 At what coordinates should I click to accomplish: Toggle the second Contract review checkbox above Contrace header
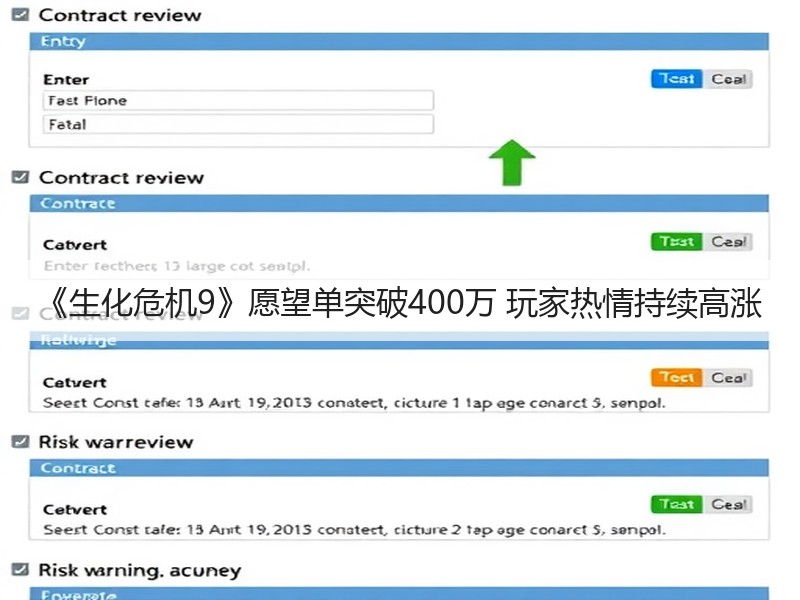[20, 177]
